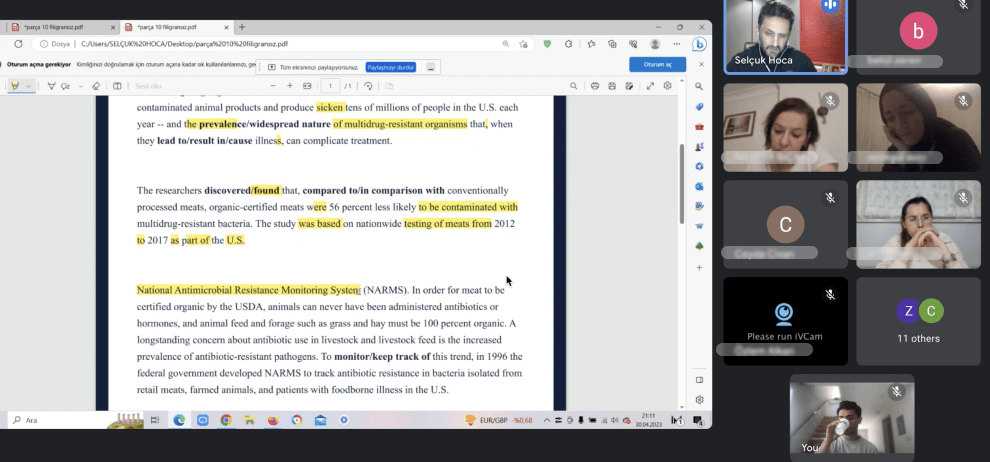
Task: Save the PDF with disk icon
Action: pyautogui.click(x=612, y=86)
